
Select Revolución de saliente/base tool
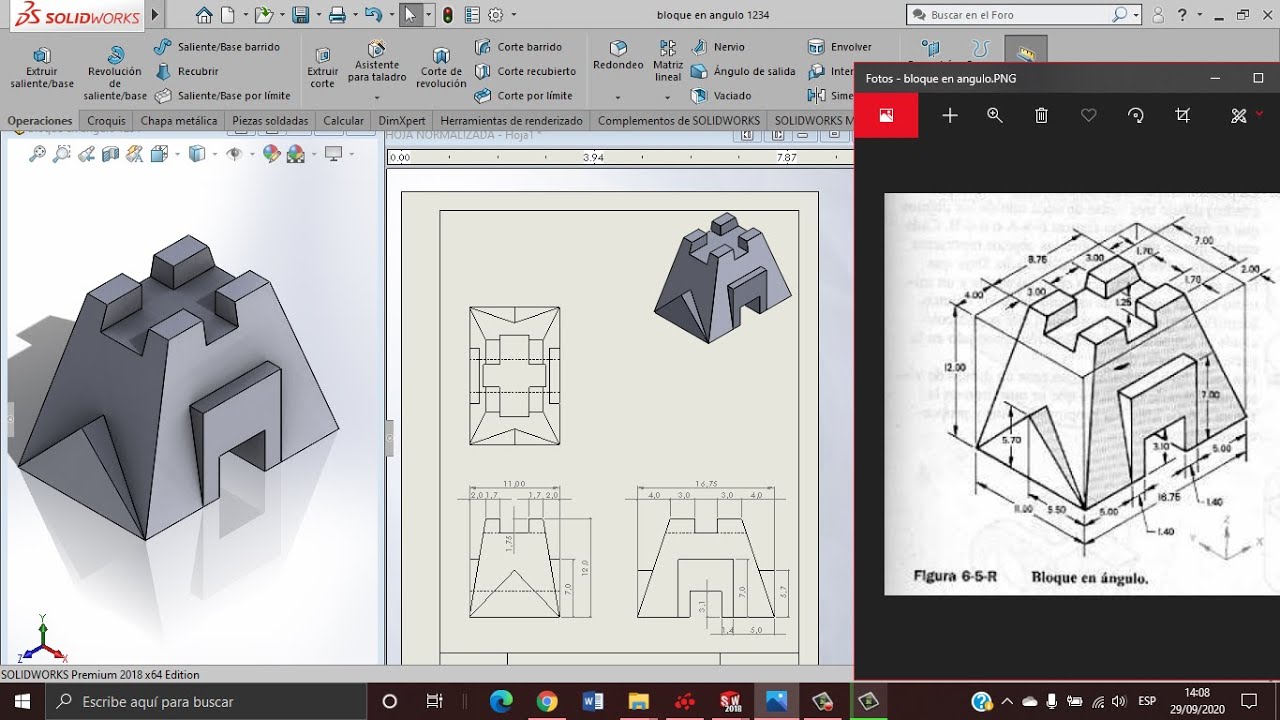point(115,74)
